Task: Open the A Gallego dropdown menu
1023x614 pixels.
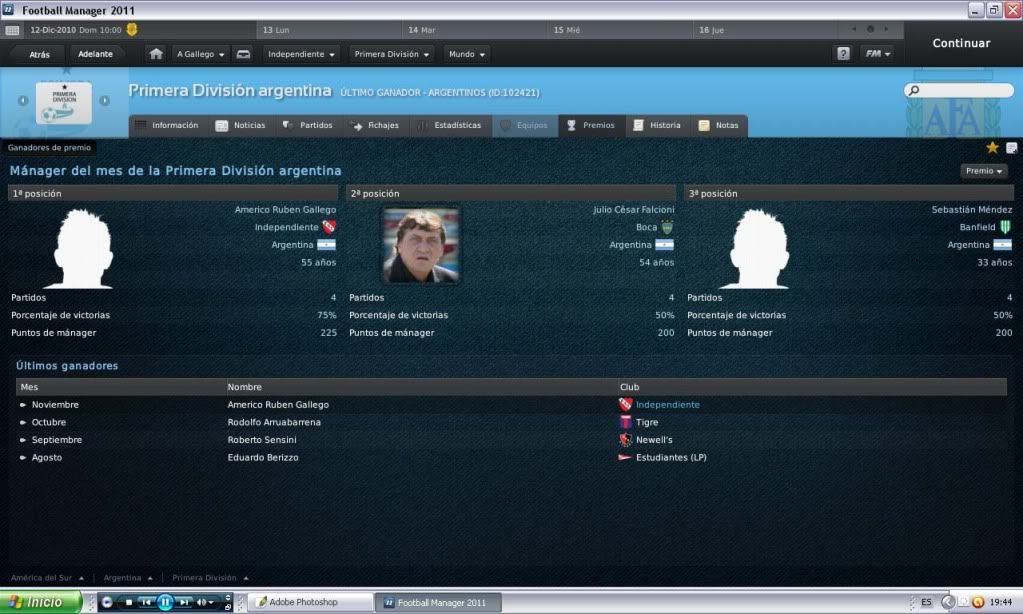Action: (200, 54)
